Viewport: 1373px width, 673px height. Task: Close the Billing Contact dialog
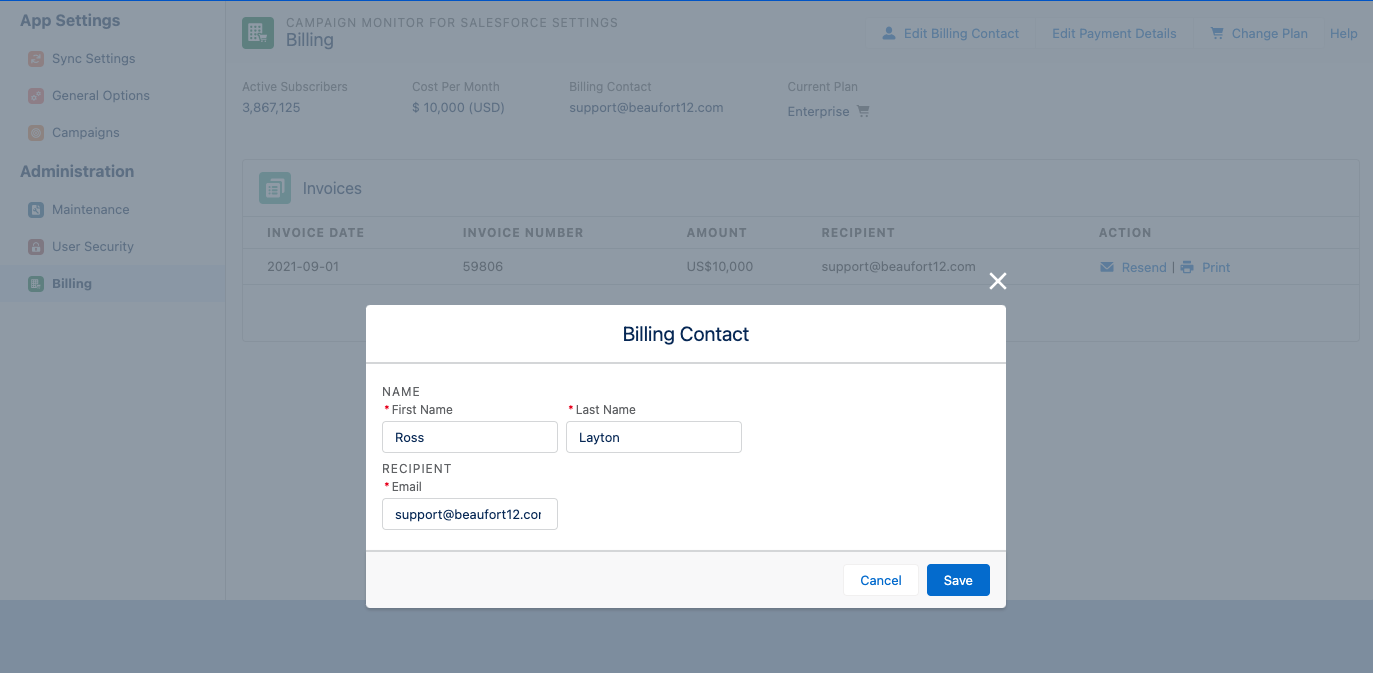[x=997, y=281]
